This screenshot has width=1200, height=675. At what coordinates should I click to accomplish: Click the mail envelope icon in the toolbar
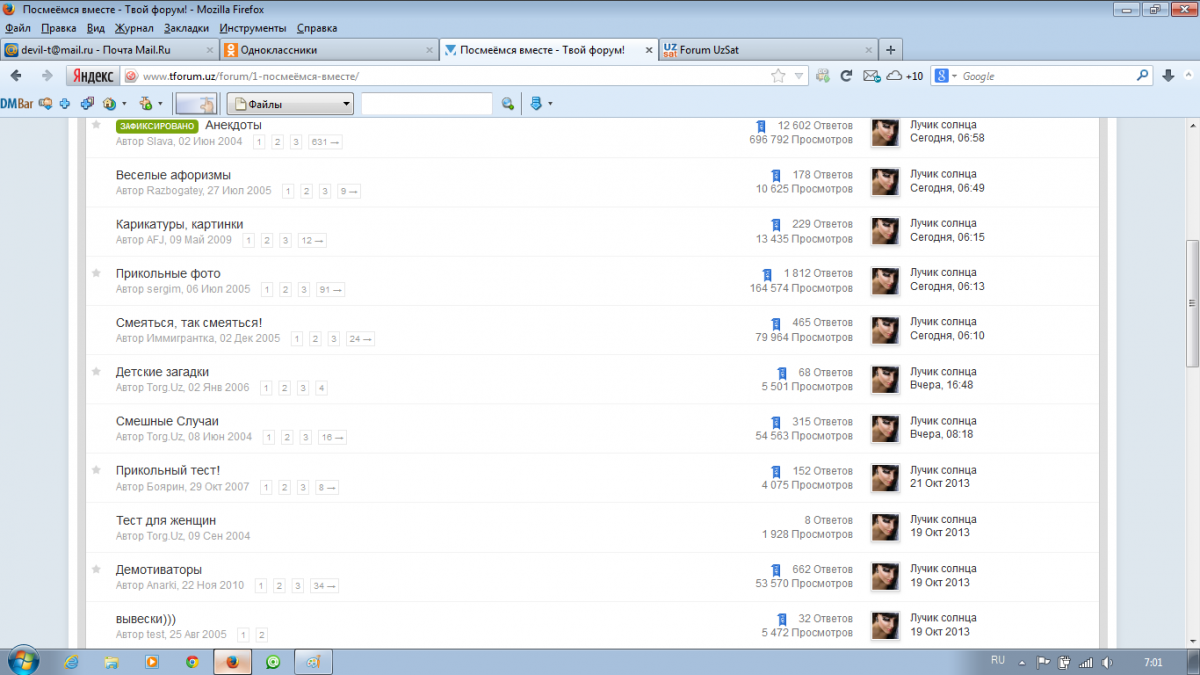point(870,76)
